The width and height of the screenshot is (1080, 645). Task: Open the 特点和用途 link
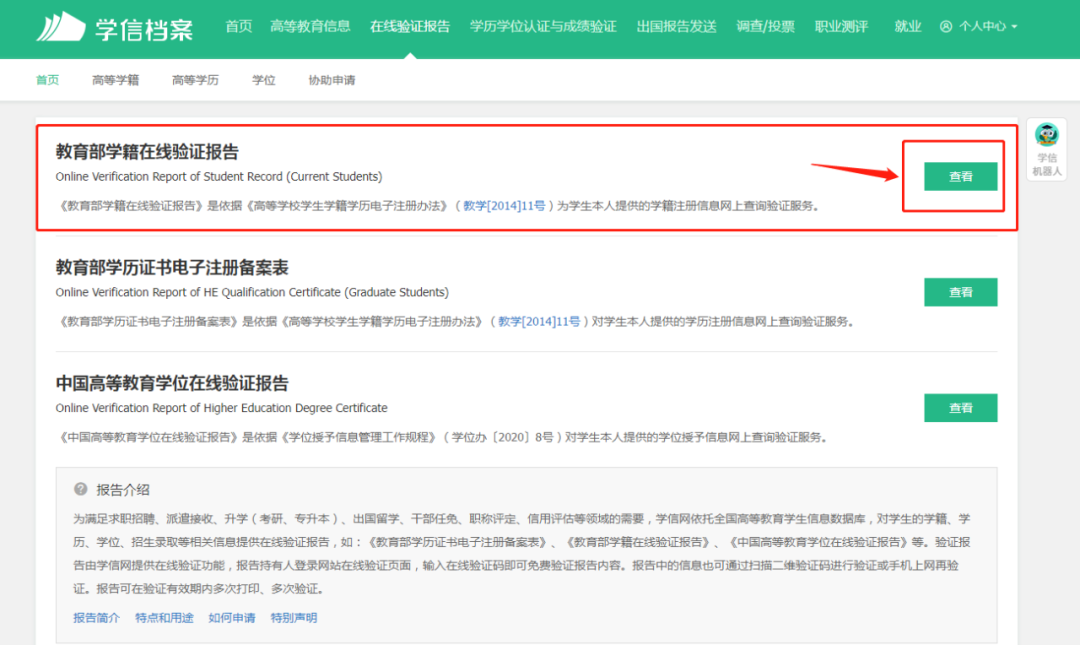point(164,618)
